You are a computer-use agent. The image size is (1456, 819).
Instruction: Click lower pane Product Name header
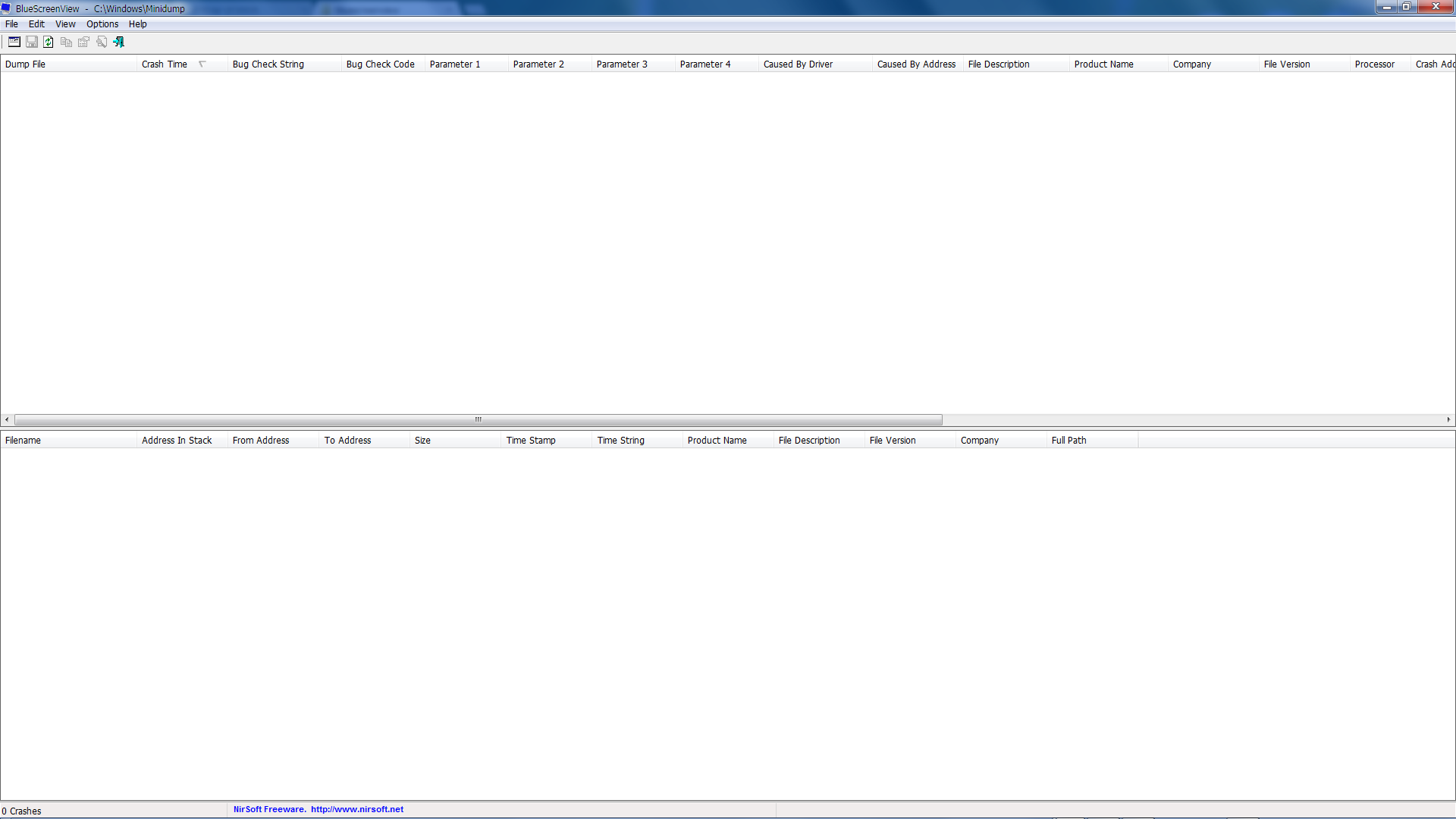pos(728,441)
